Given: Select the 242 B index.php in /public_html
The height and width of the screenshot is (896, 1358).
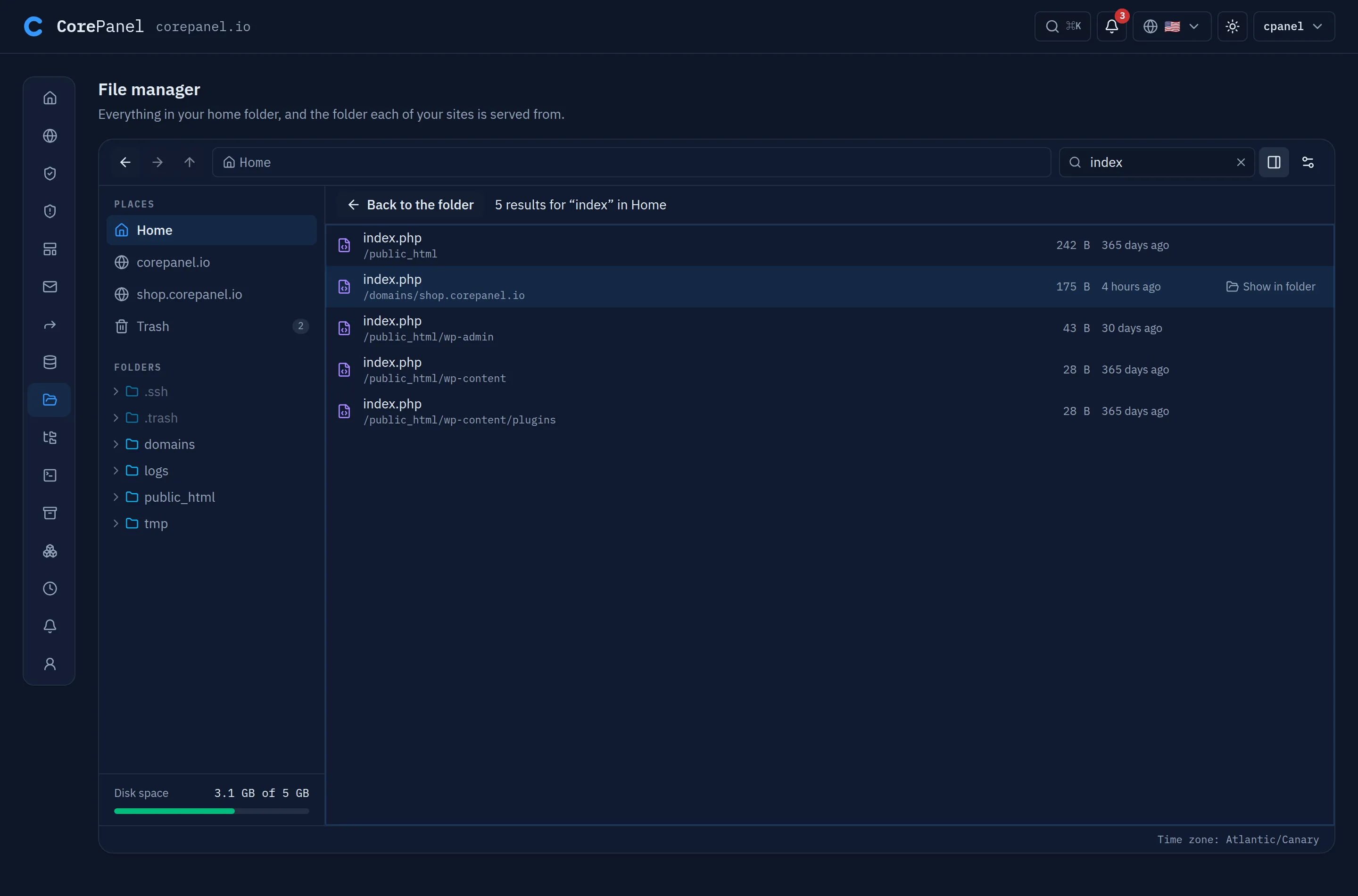Looking at the screenshot, I should (829, 245).
